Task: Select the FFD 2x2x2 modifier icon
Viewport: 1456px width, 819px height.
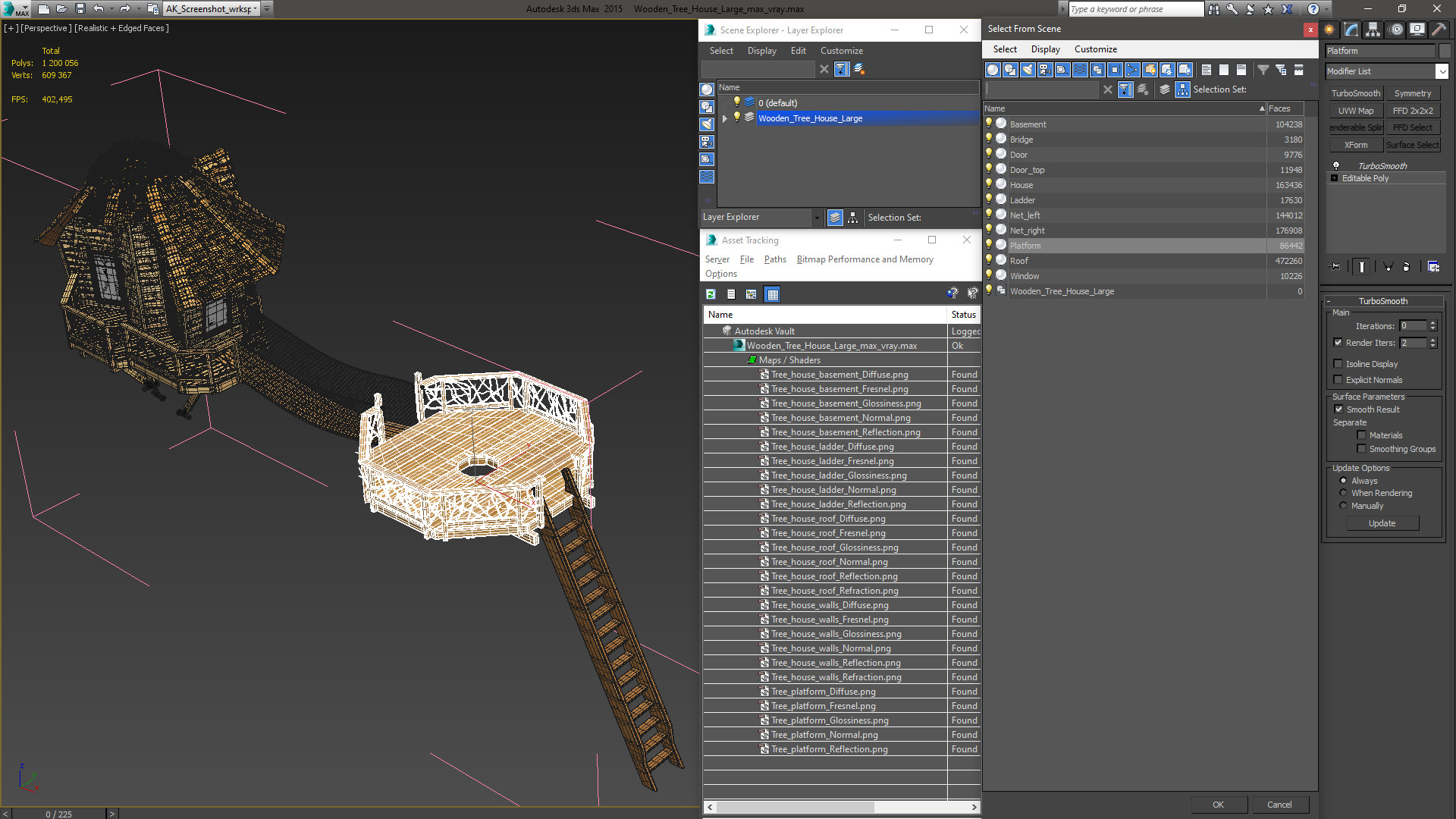Action: [1413, 110]
